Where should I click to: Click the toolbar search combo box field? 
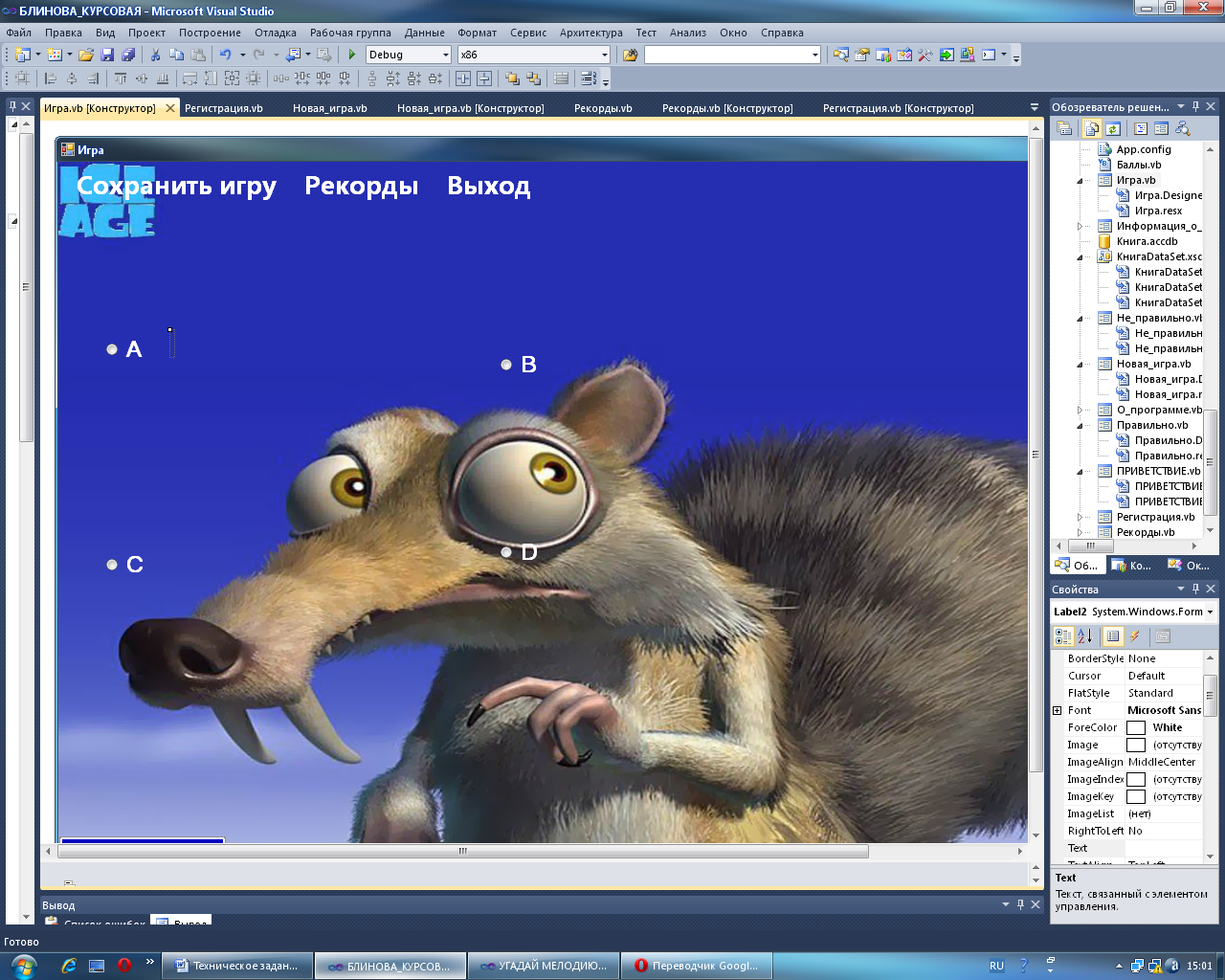tap(732, 55)
